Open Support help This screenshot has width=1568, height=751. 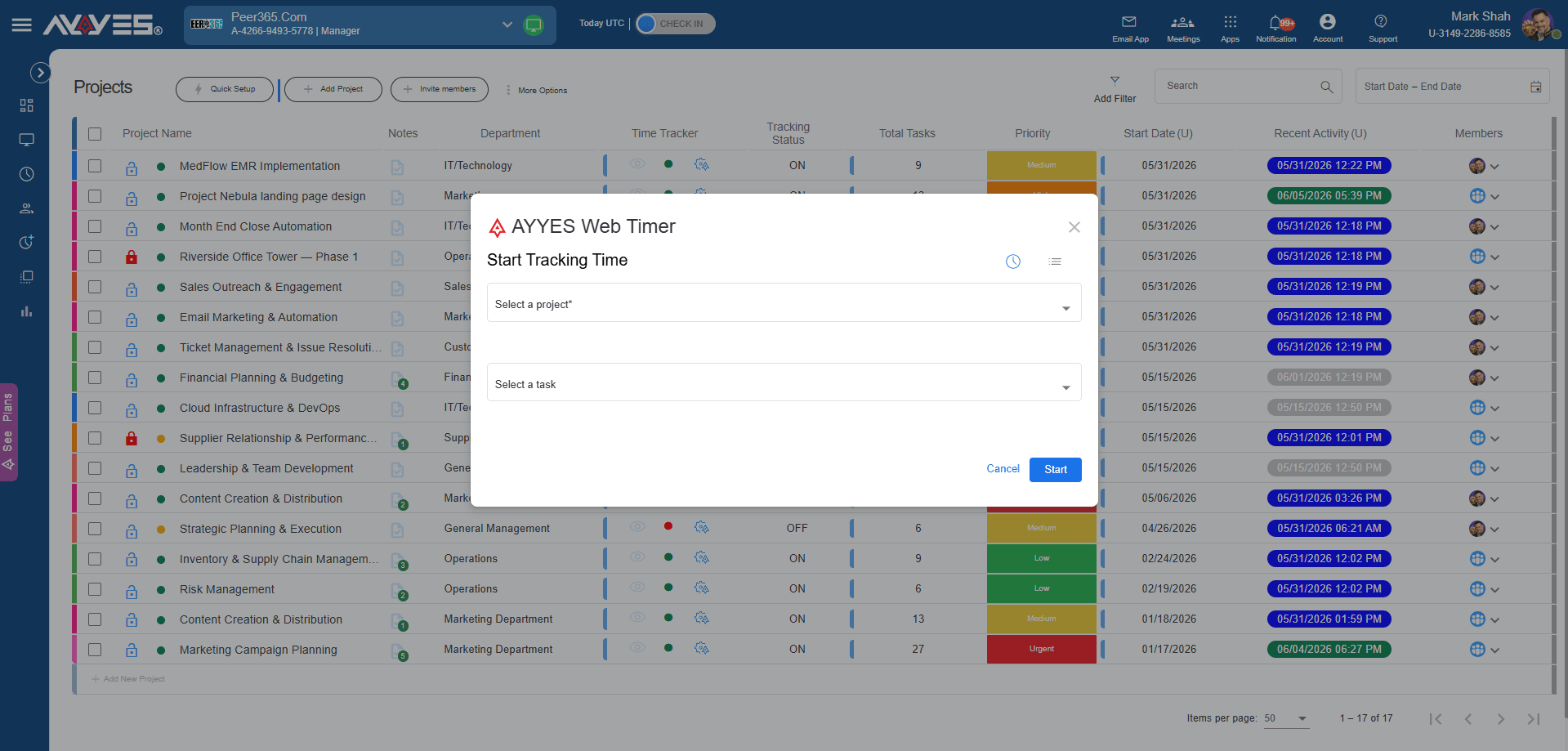click(x=1383, y=28)
